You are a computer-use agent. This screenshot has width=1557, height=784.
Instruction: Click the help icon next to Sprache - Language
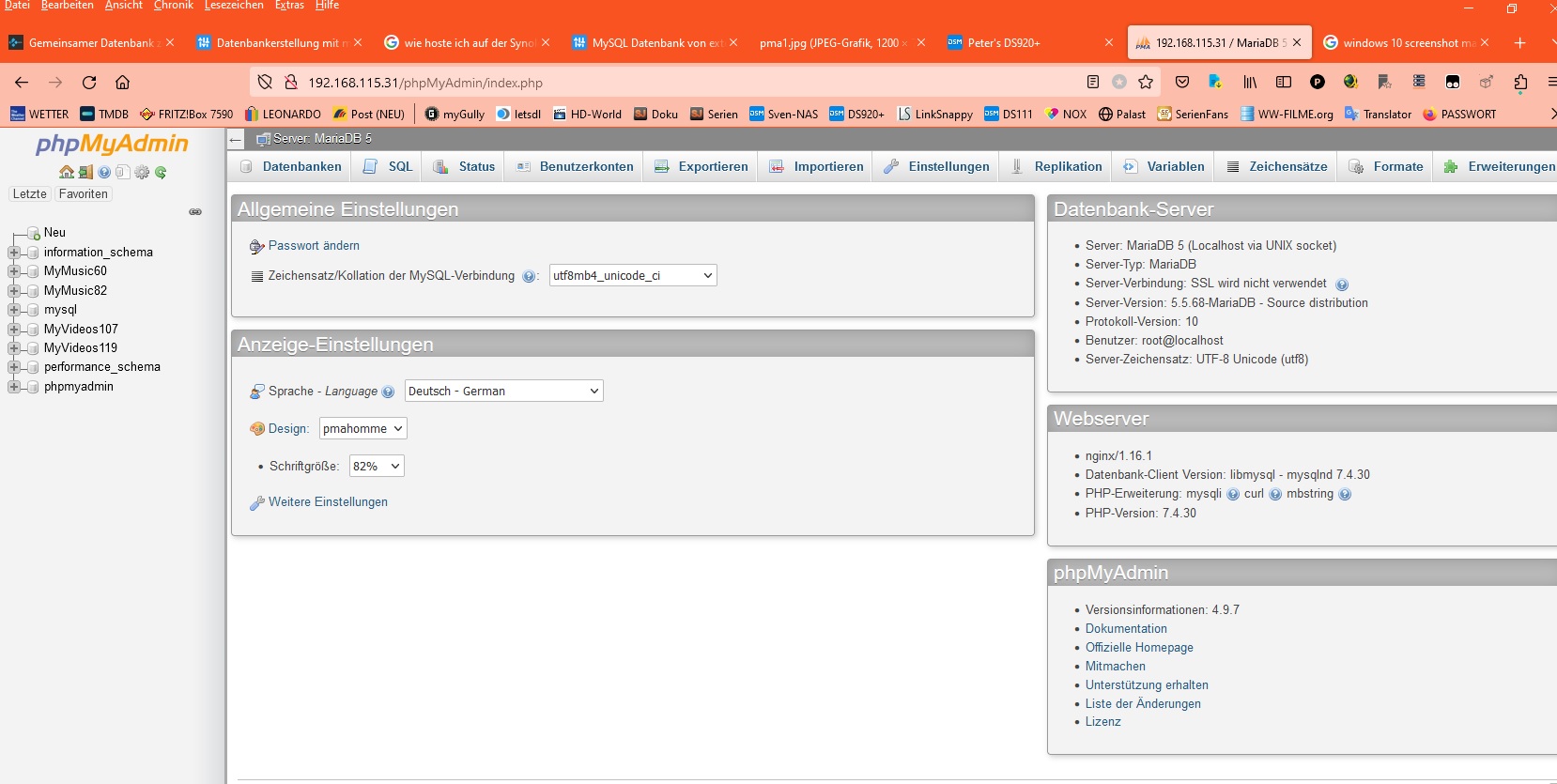click(x=388, y=392)
